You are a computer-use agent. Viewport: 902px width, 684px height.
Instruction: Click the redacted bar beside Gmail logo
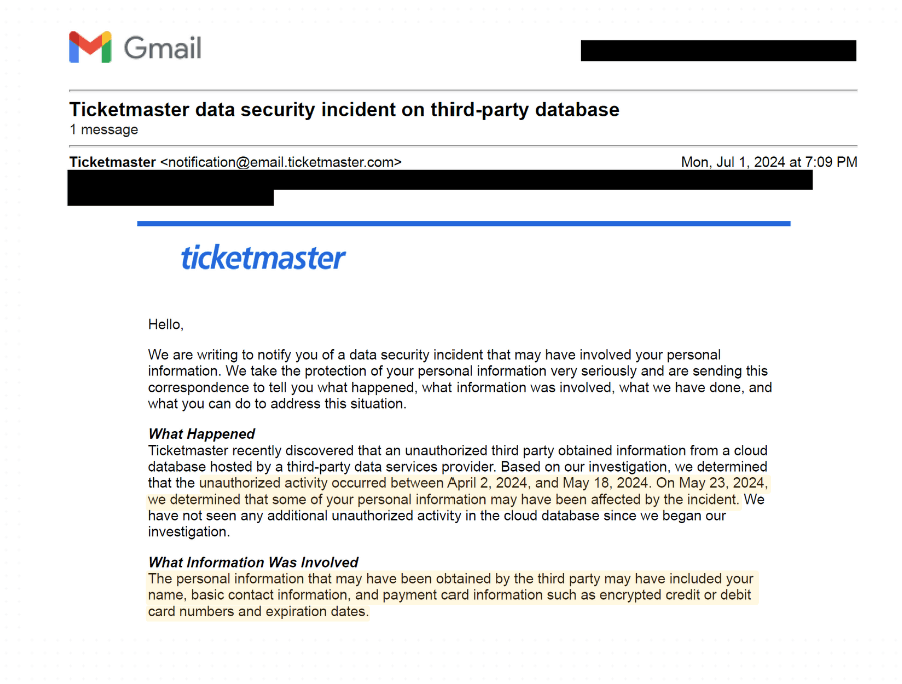(718, 50)
